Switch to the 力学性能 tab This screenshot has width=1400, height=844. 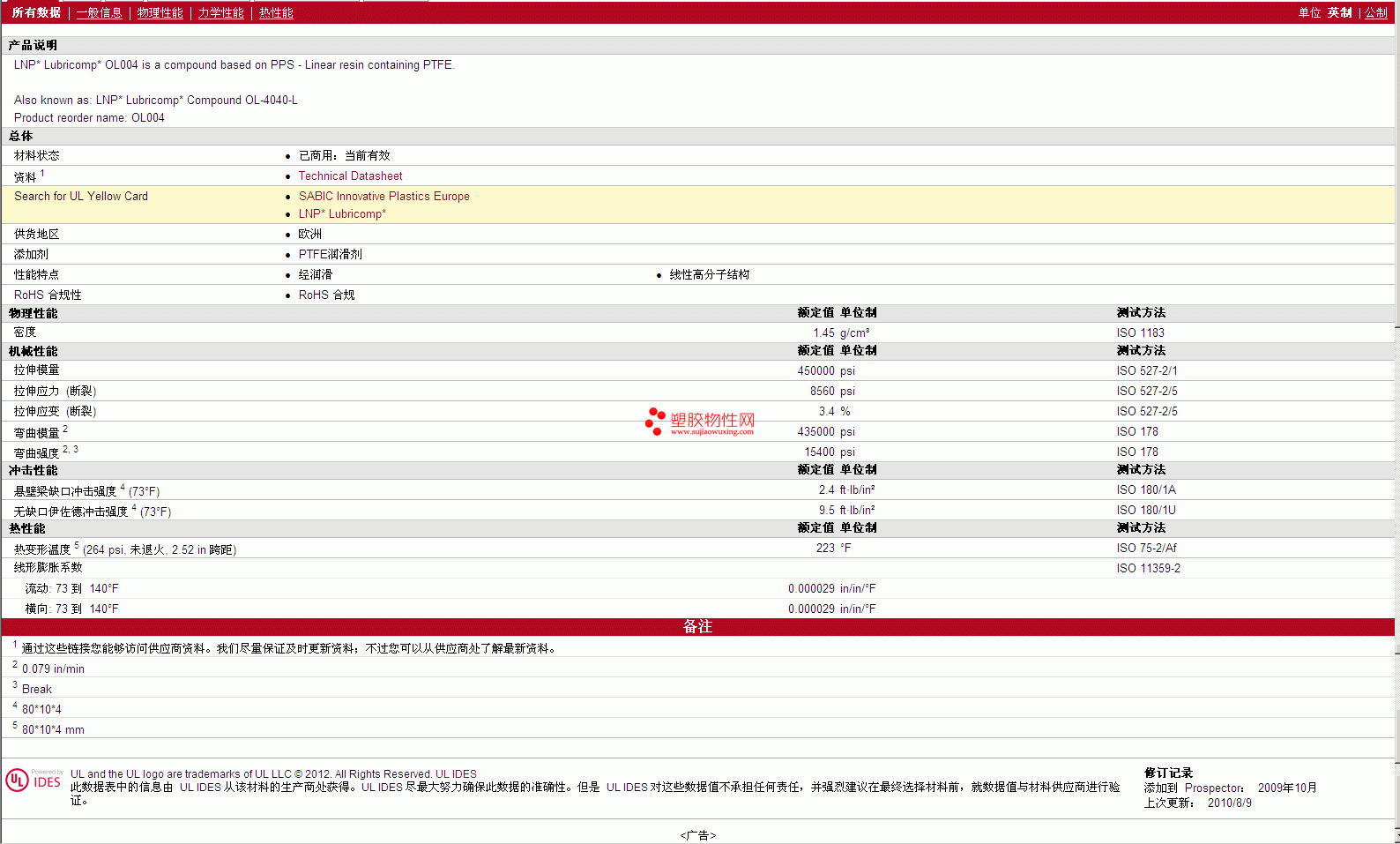pyautogui.click(x=220, y=12)
